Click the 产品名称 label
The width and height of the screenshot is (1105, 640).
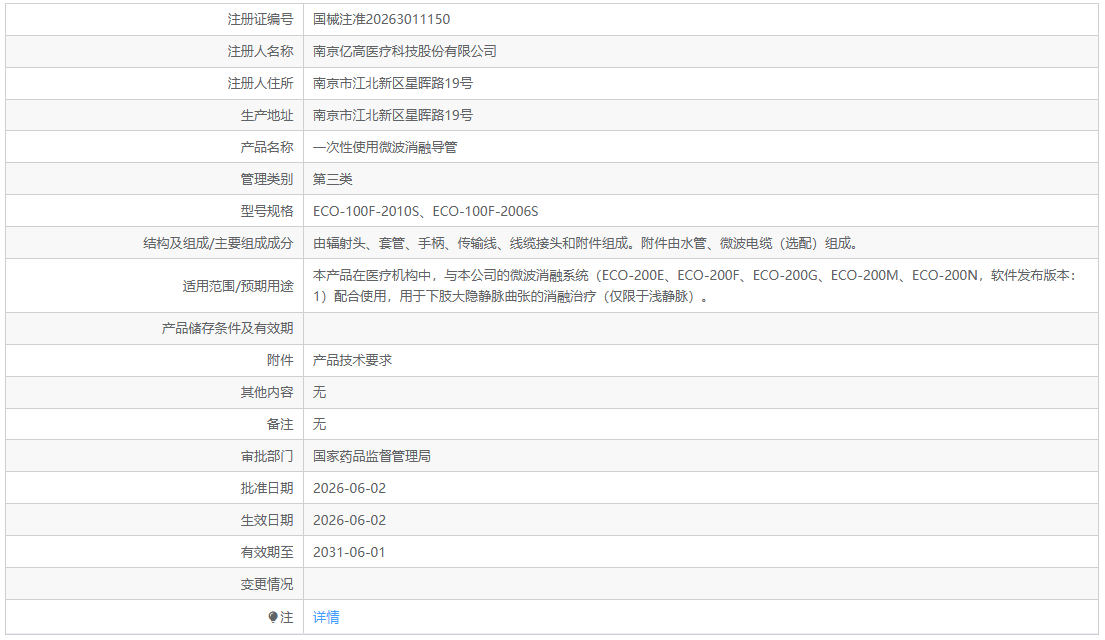tap(266, 147)
